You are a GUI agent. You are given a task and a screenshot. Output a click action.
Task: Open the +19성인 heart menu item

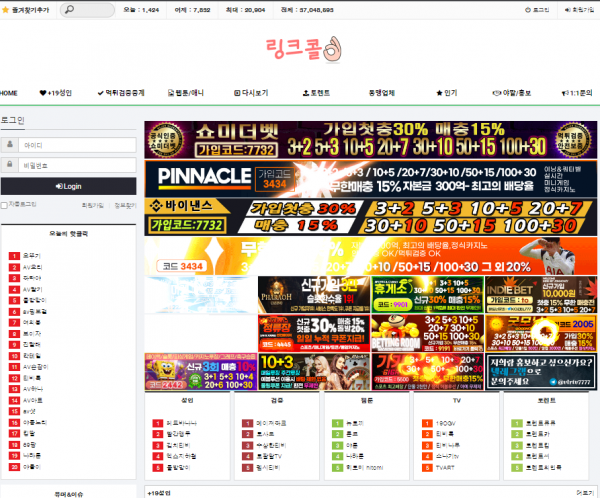click(x=55, y=92)
